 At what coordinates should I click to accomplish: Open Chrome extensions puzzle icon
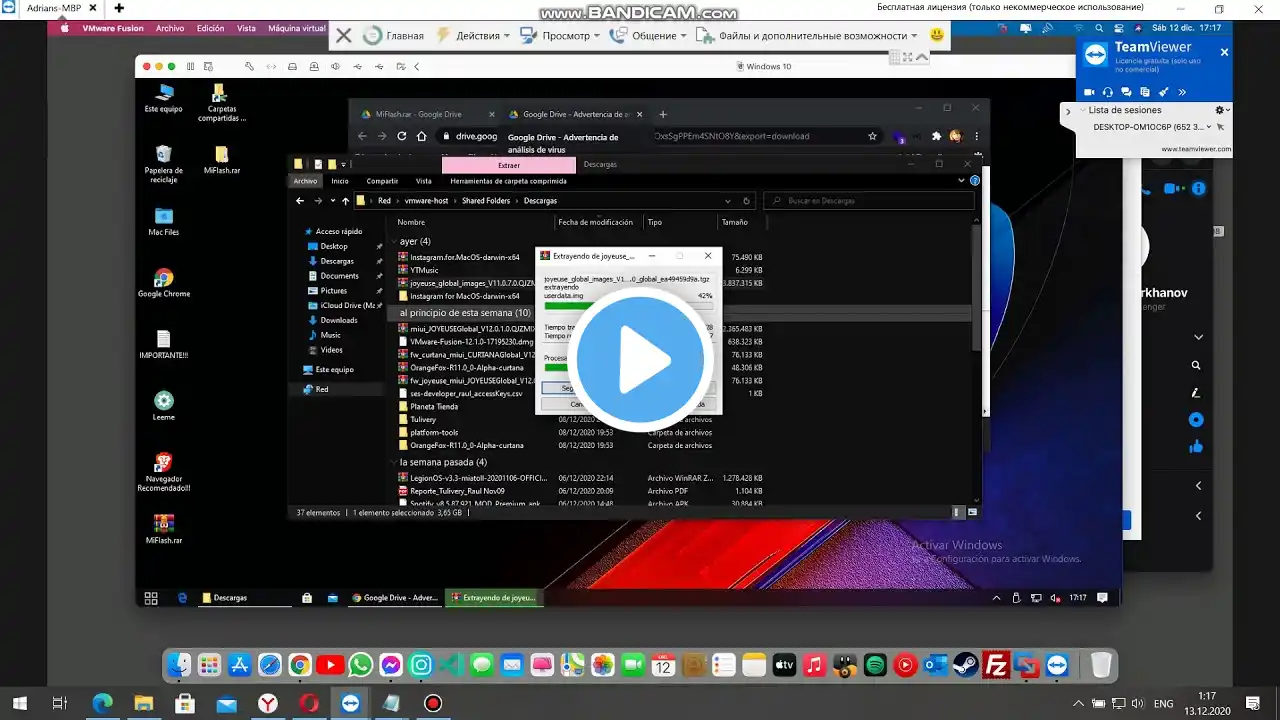tap(936, 136)
